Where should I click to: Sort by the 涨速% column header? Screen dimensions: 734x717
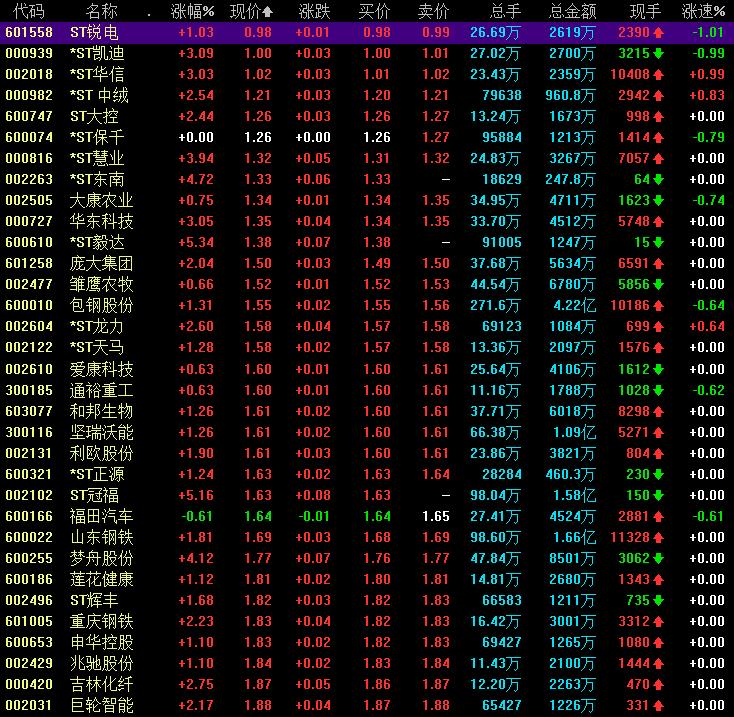coord(704,11)
